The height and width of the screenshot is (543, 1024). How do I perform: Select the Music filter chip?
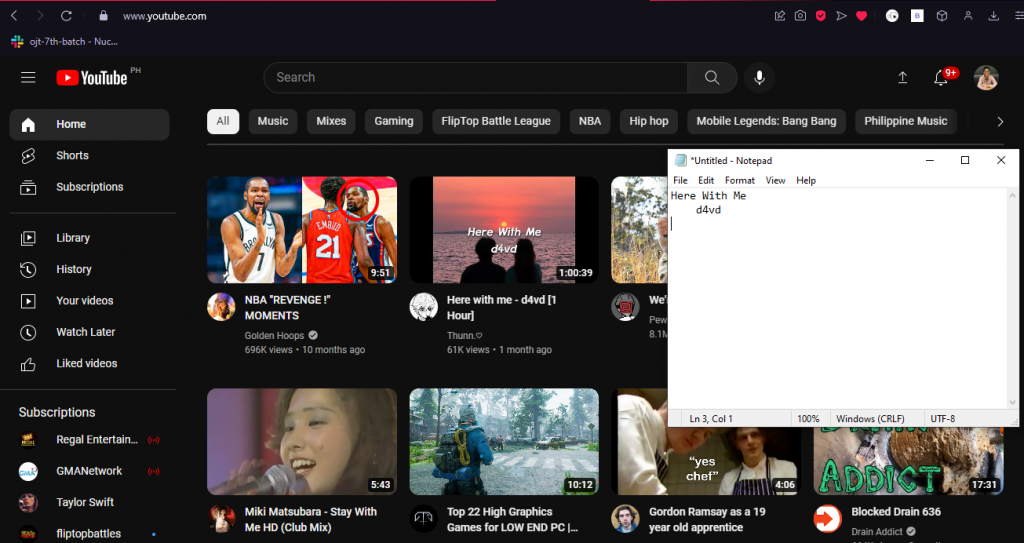pos(273,121)
